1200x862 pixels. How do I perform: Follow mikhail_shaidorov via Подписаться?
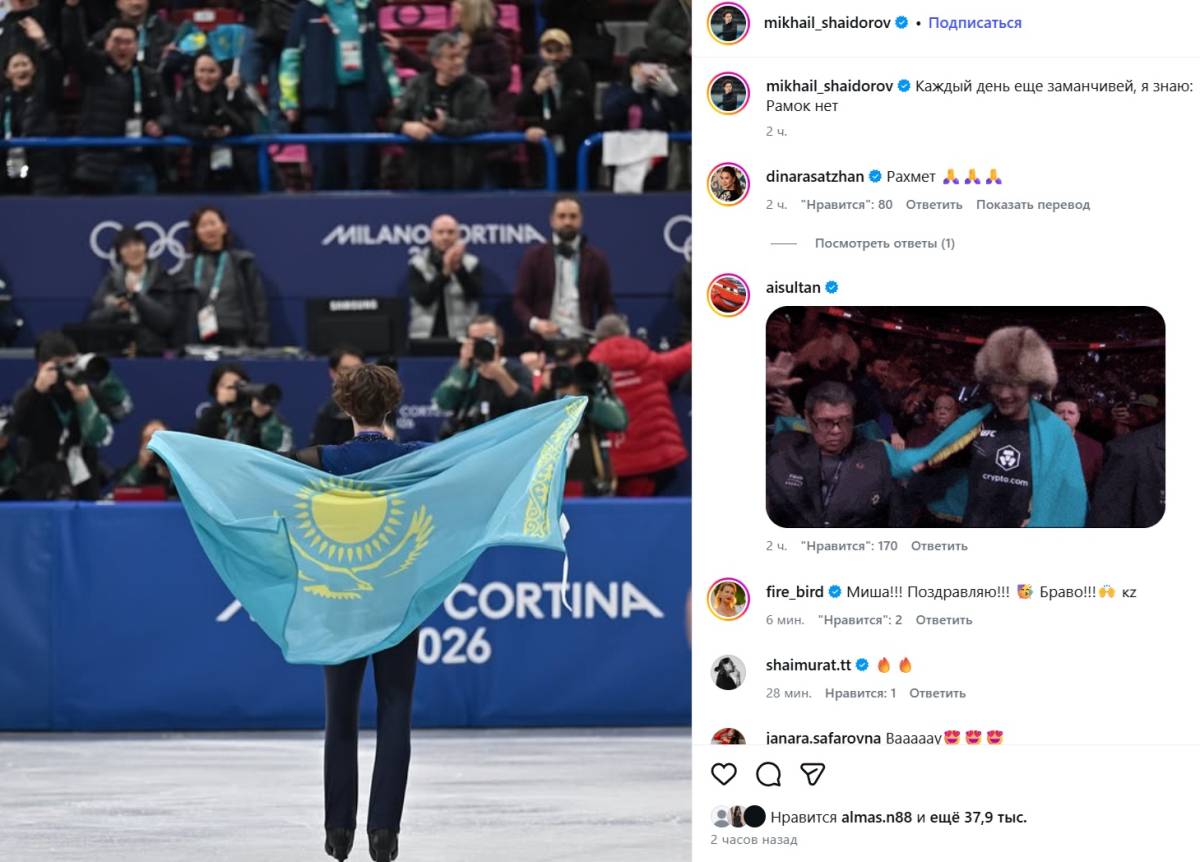(975, 23)
